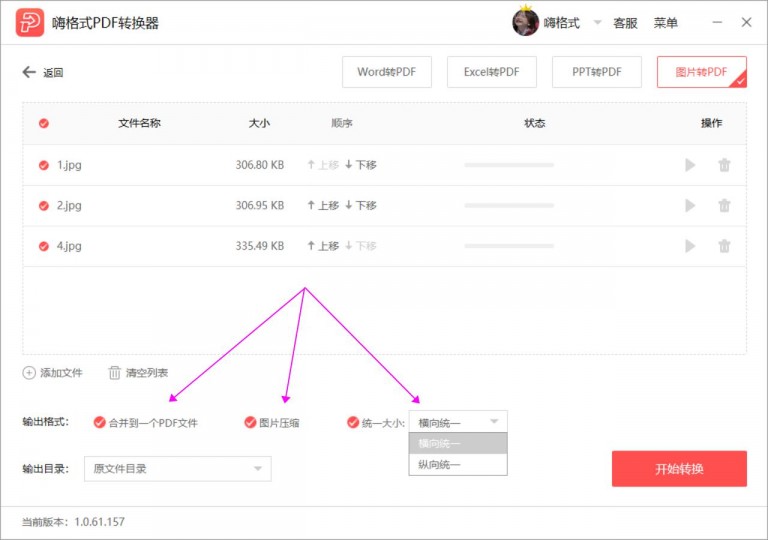Viewport: 768px width, 540px height.
Task: Click the version text 1.0.61.157
Action: (x=99, y=522)
